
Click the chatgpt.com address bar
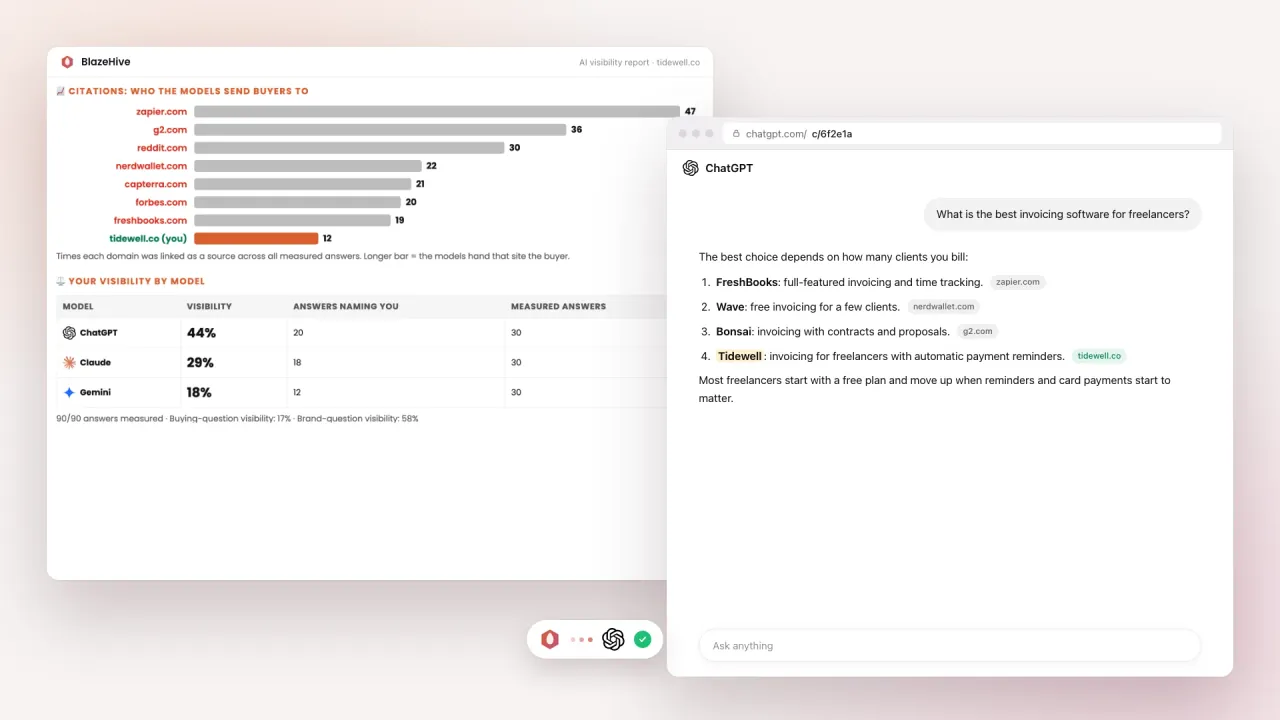coord(972,133)
